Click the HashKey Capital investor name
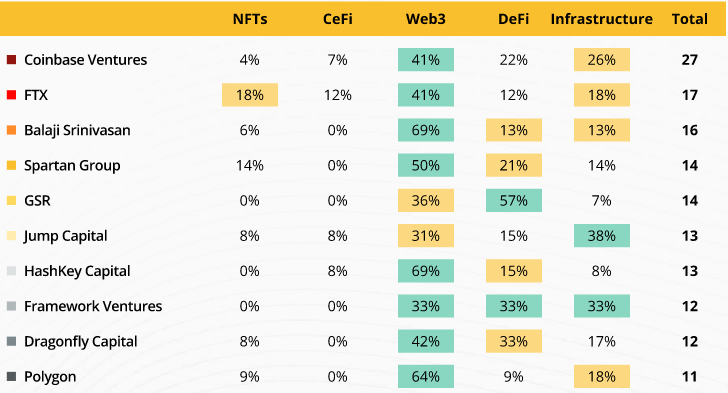The image size is (728, 393). coord(77,271)
